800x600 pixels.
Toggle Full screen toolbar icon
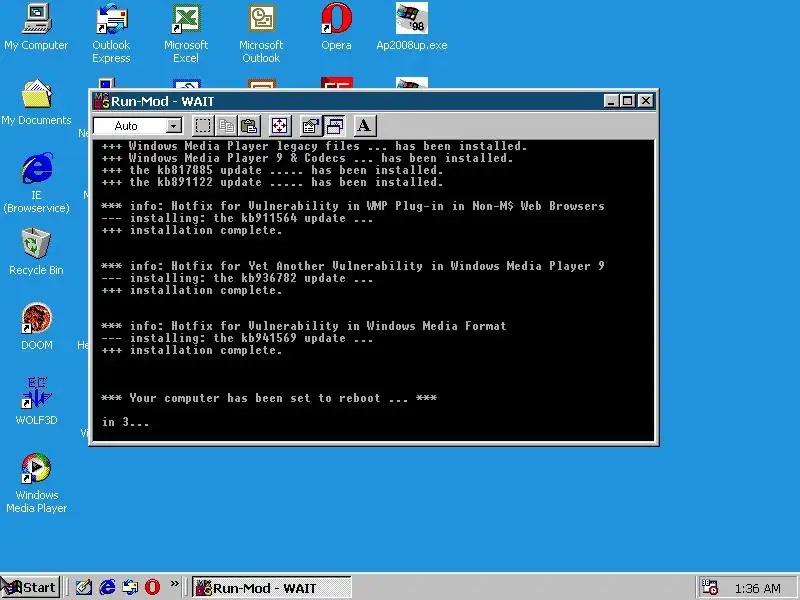click(280, 126)
